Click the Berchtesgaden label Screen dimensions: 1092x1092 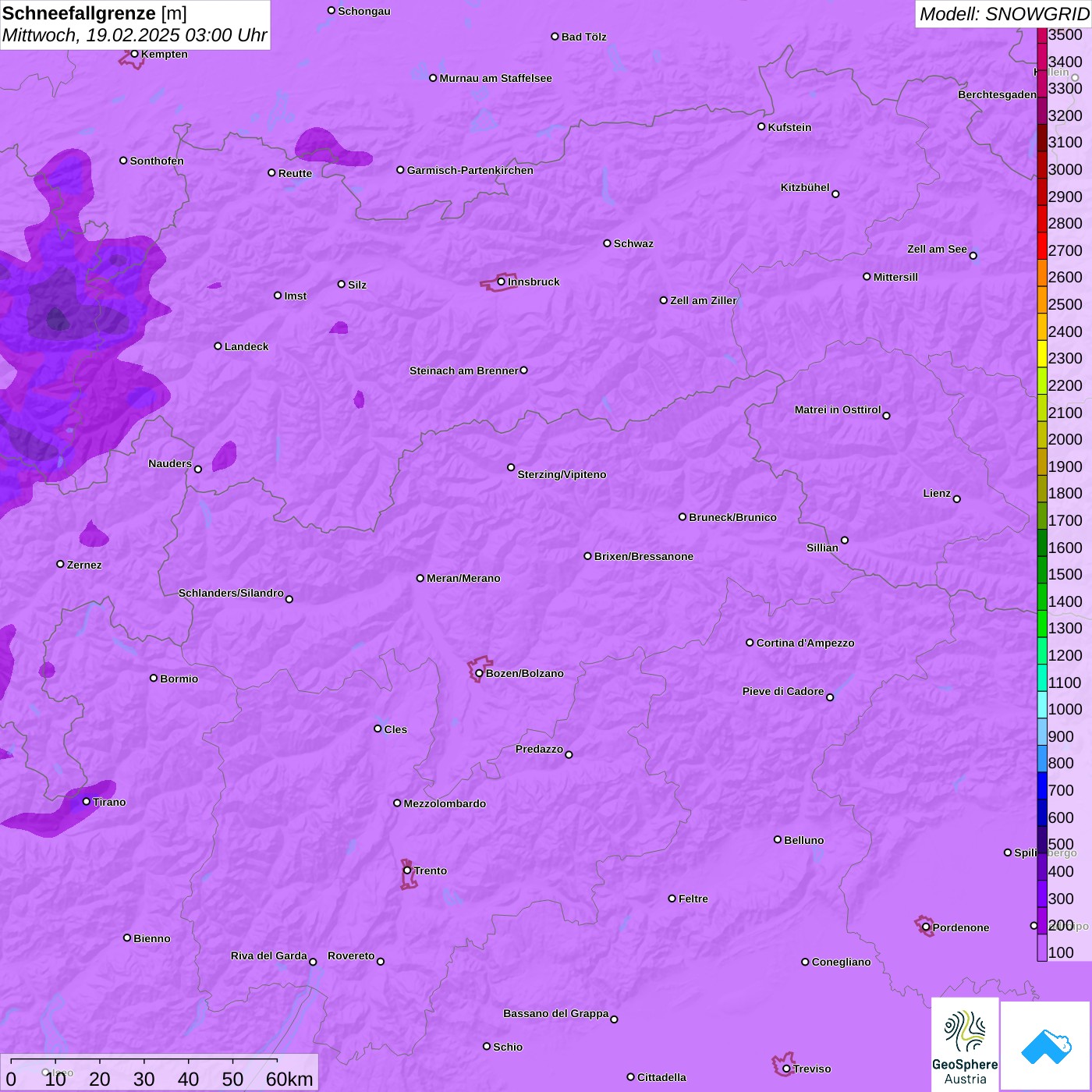click(x=998, y=94)
